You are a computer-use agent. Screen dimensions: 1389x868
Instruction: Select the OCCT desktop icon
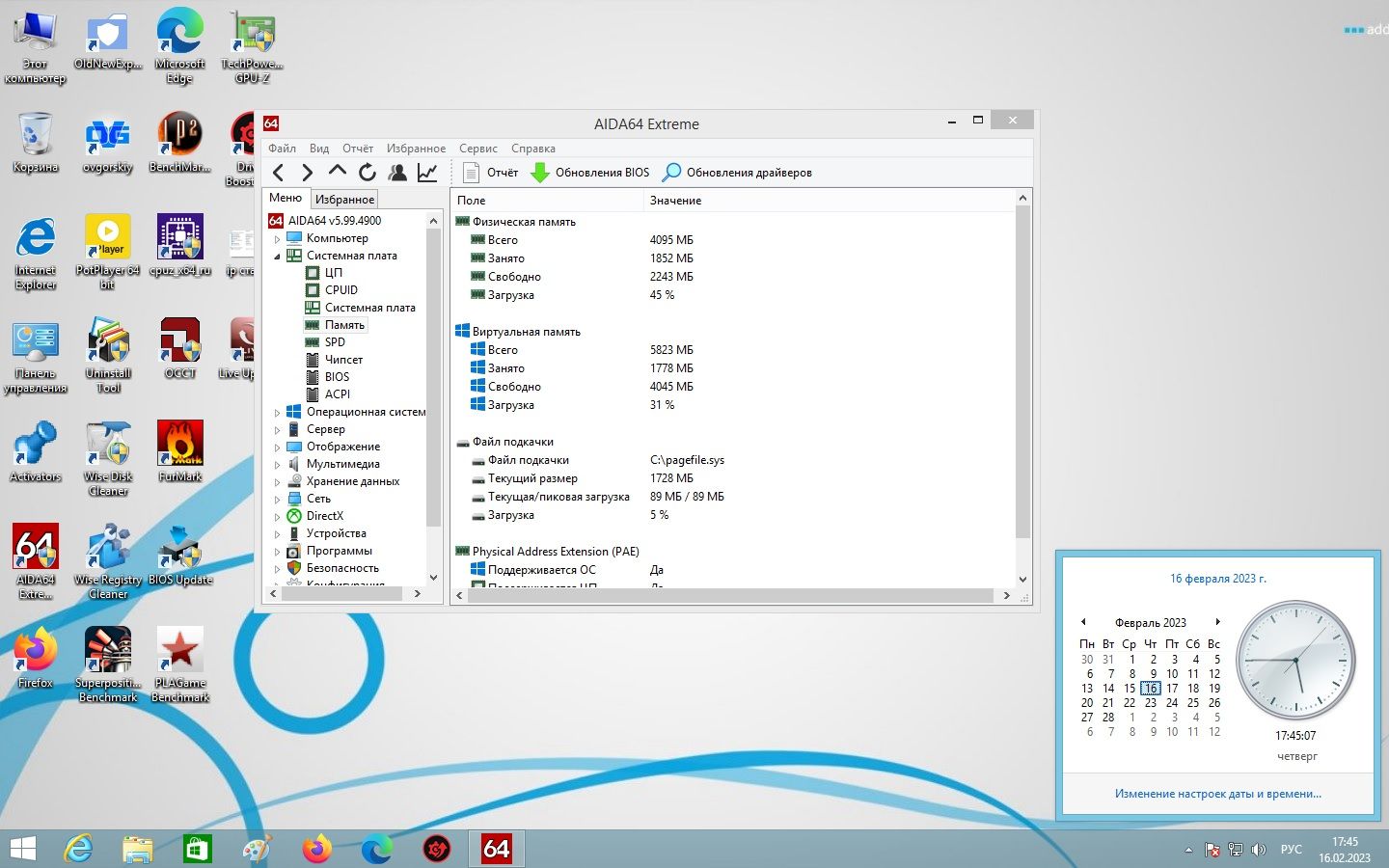[x=180, y=348]
